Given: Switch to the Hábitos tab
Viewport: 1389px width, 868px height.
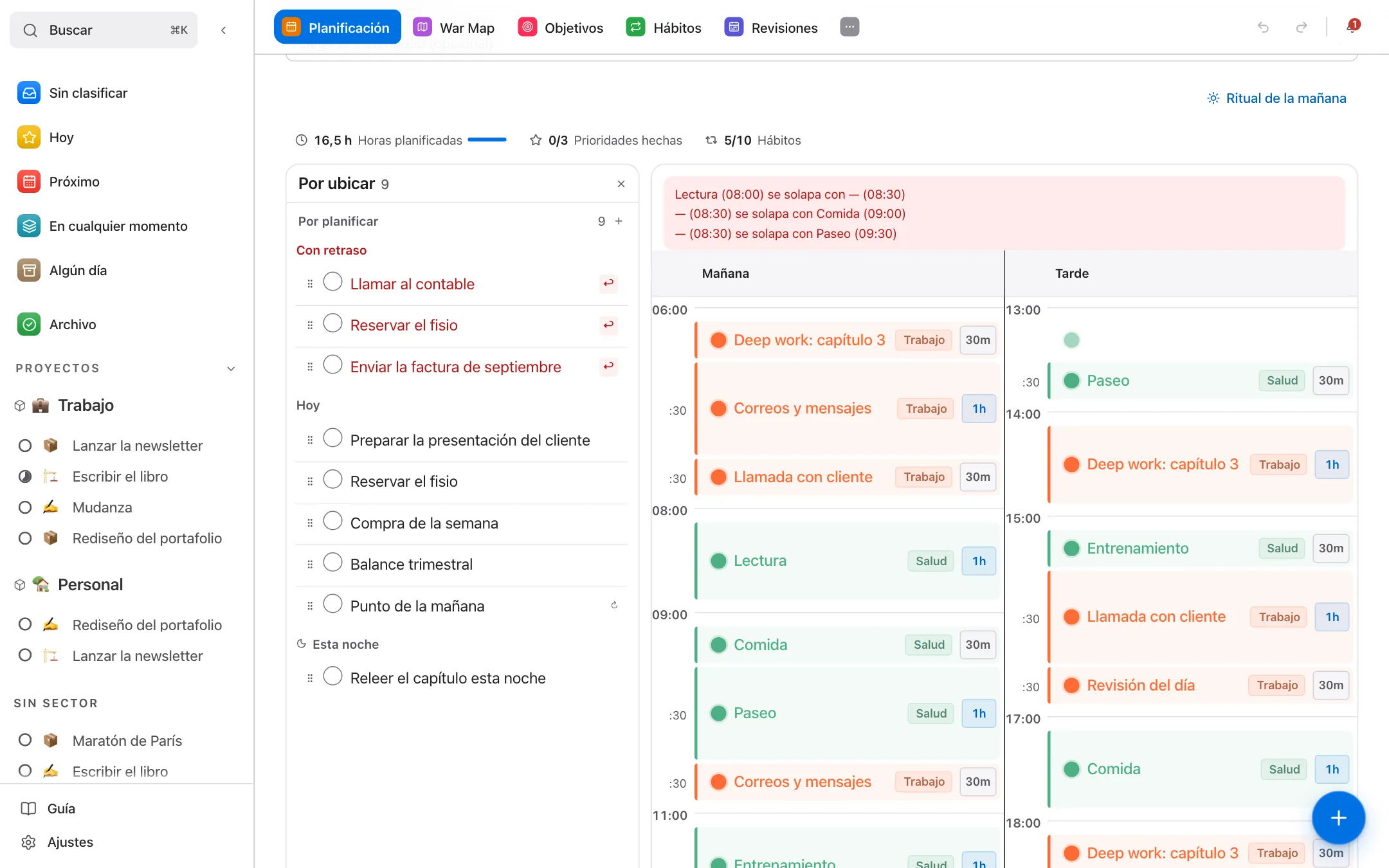Looking at the screenshot, I should pos(664,27).
